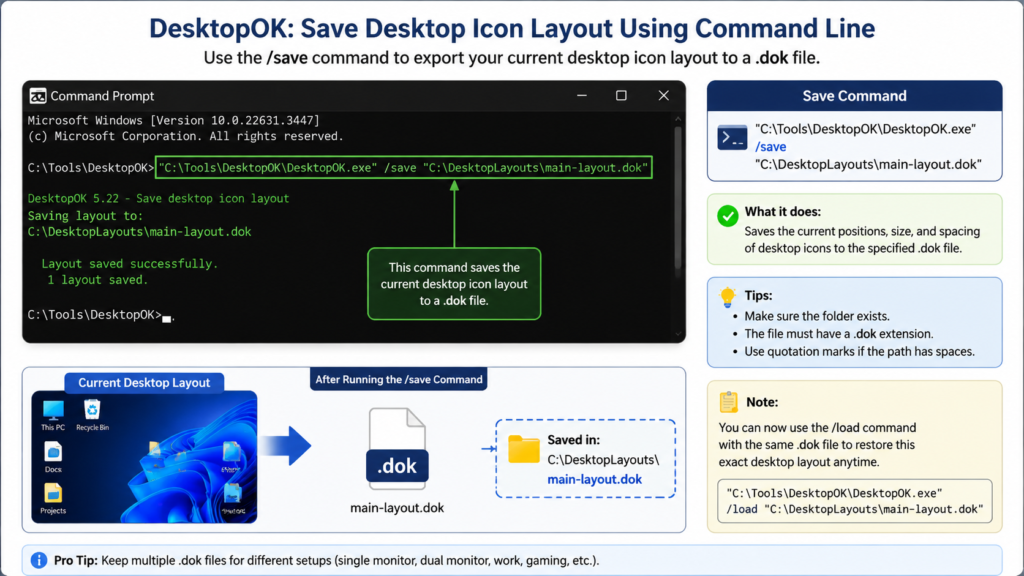Click '1 layout saved.' line in terminal
Screen dimensions: 1024x576
pos(97,280)
